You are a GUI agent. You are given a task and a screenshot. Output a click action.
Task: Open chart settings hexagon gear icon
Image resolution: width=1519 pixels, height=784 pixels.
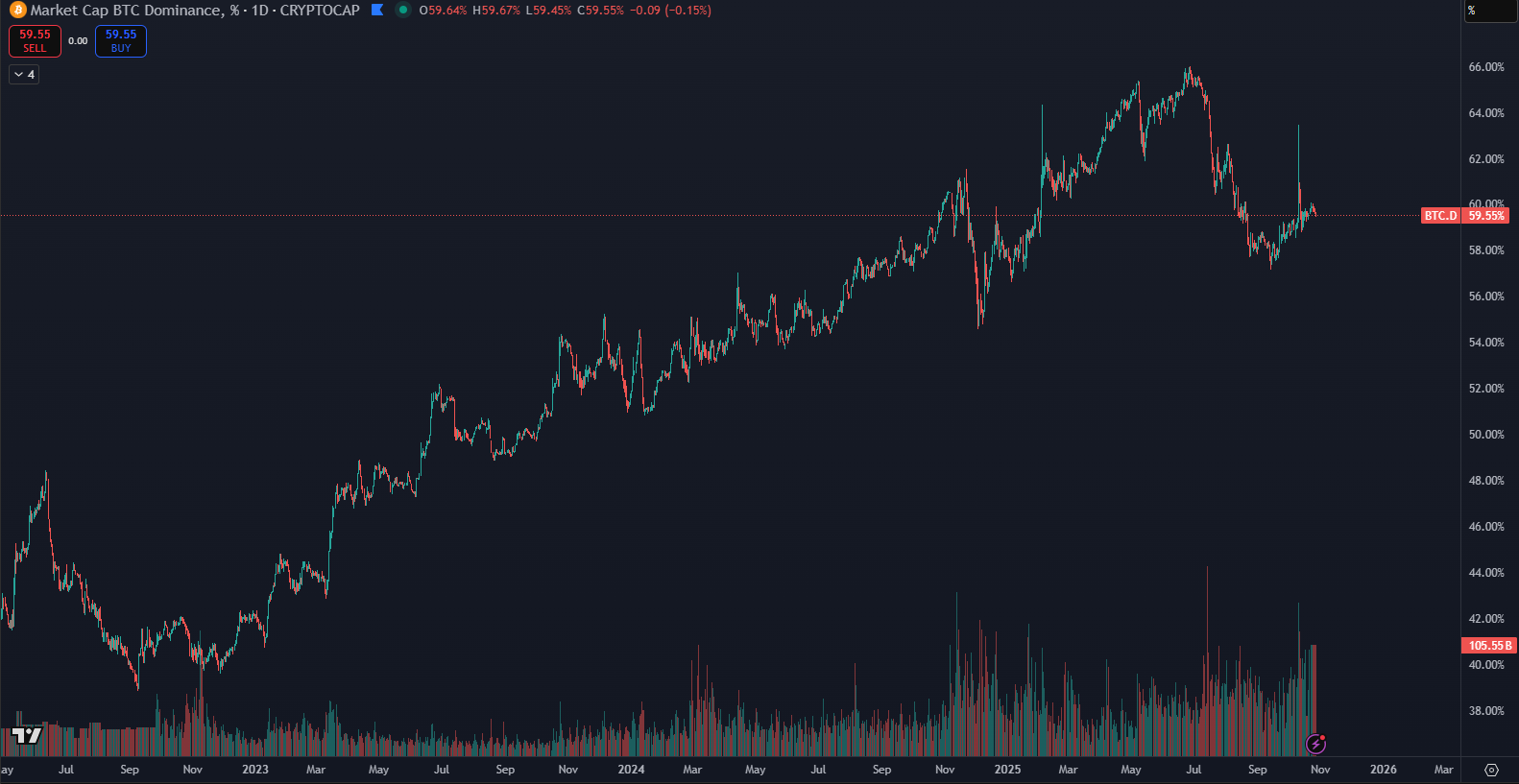1490,770
